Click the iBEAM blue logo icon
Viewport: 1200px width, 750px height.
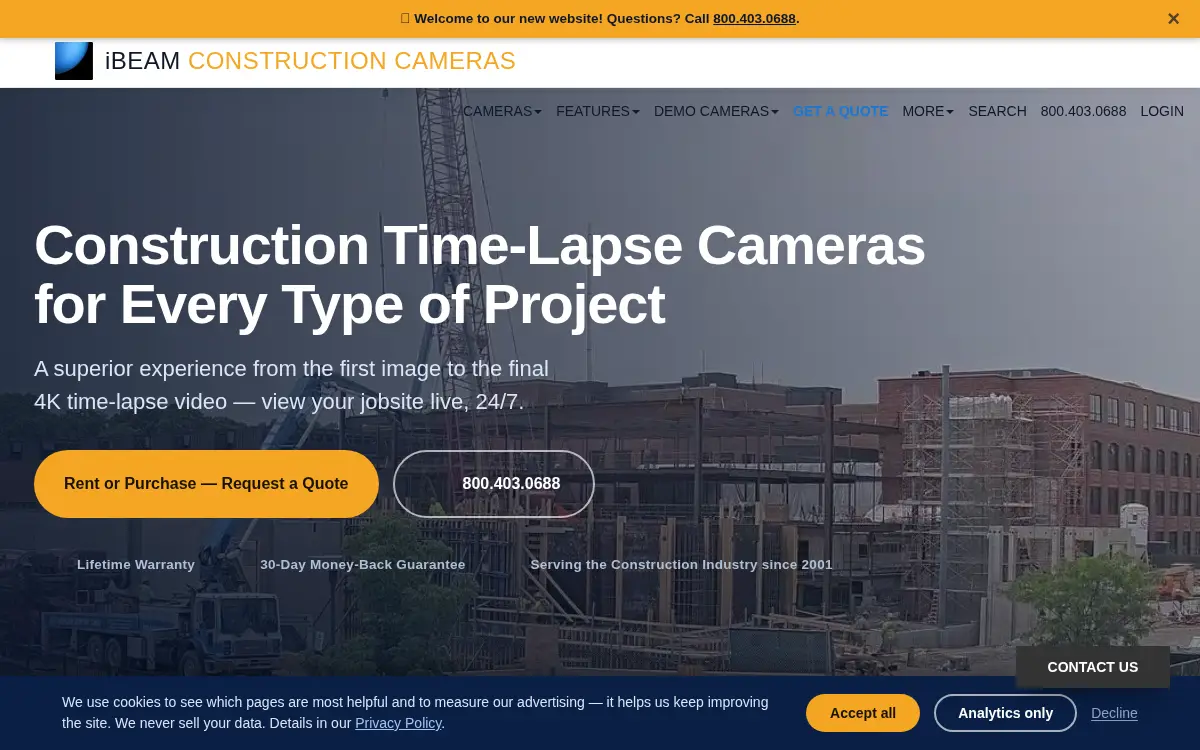click(x=74, y=61)
